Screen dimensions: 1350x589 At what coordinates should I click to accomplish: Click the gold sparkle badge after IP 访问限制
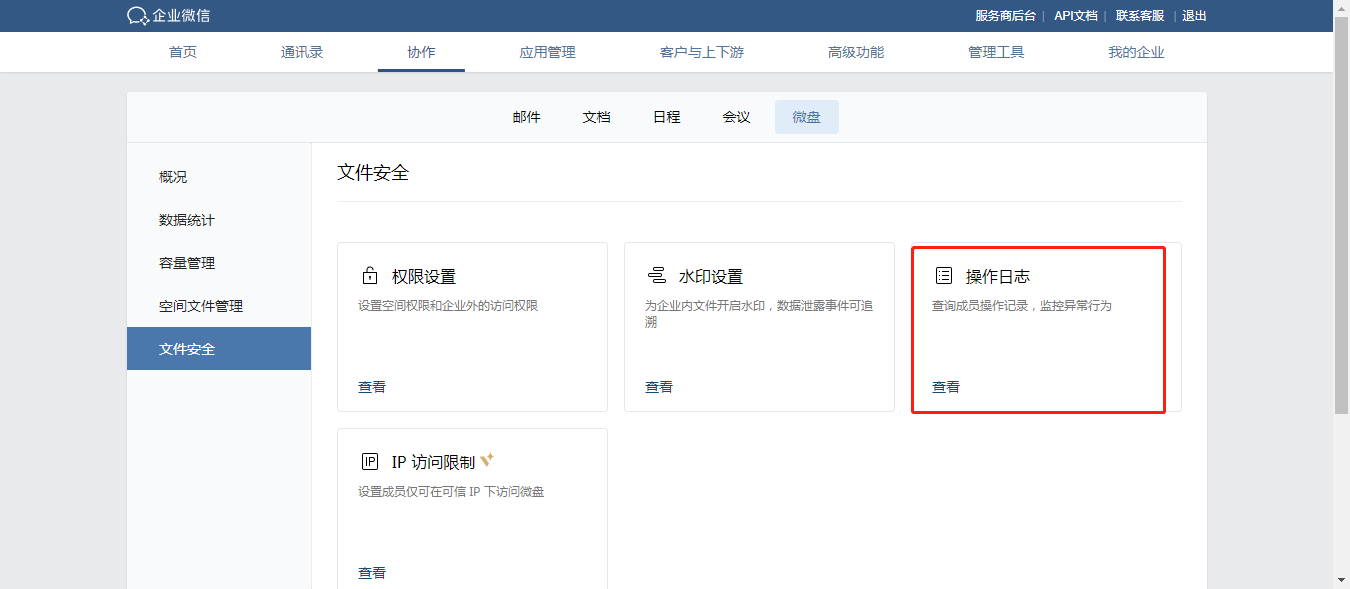[487, 460]
